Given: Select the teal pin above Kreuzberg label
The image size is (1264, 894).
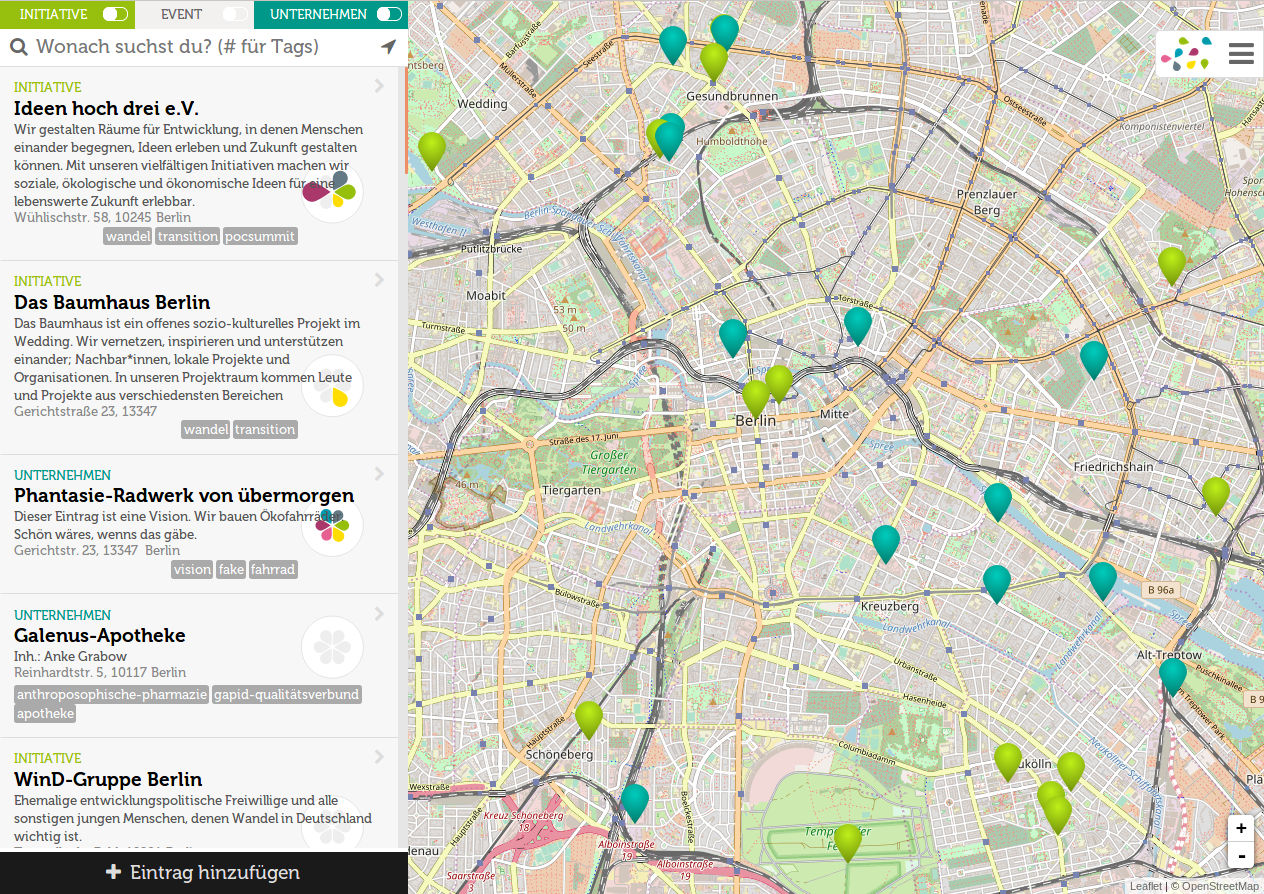Looking at the screenshot, I should 886,542.
